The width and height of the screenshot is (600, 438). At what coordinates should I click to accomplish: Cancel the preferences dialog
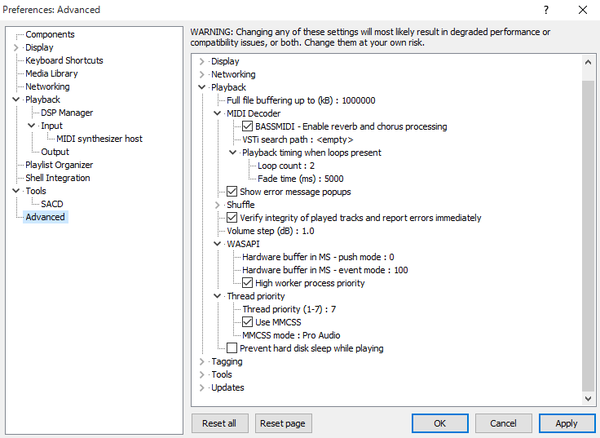click(x=503, y=423)
